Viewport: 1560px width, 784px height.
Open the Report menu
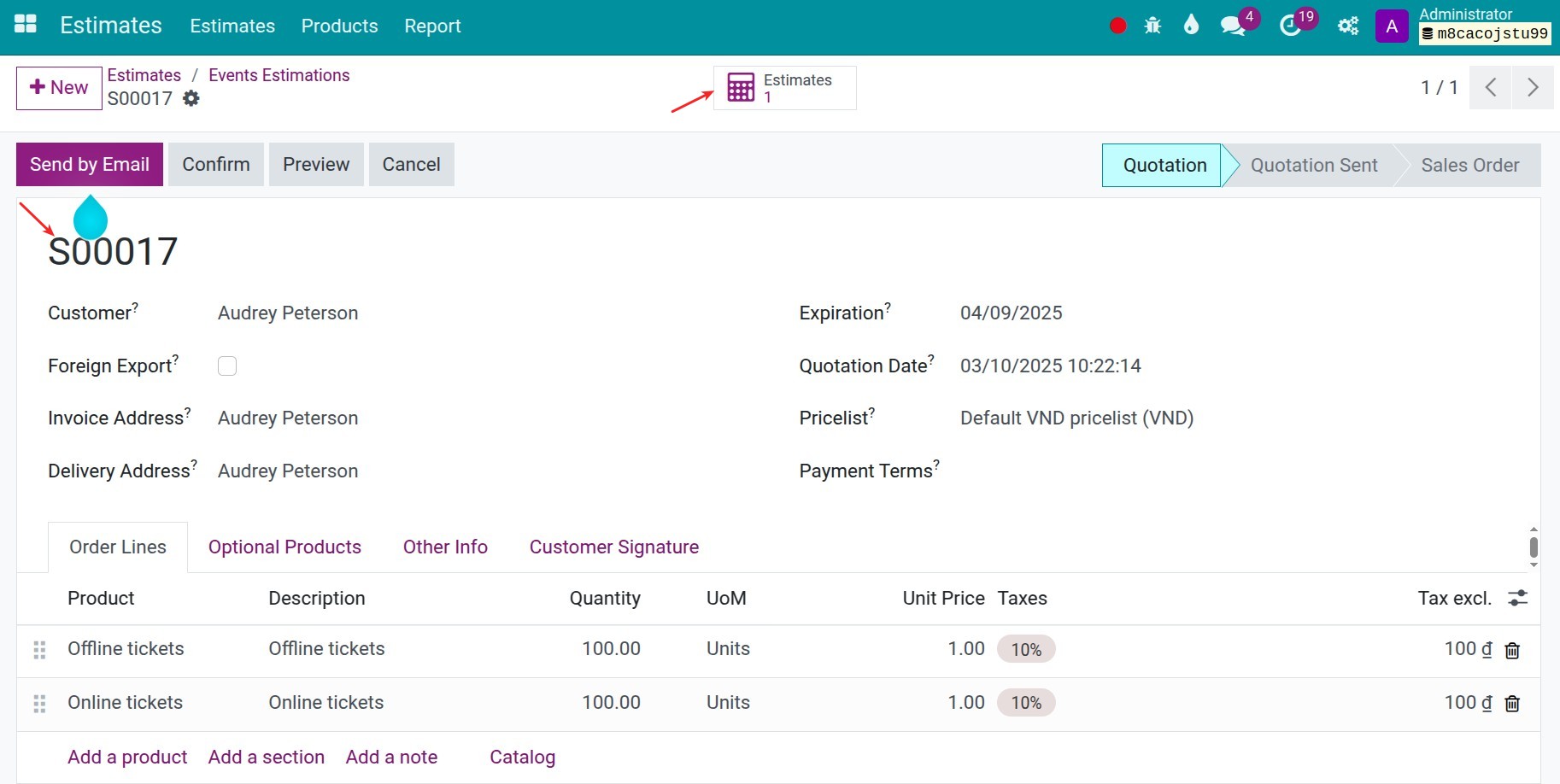pos(432,26)
